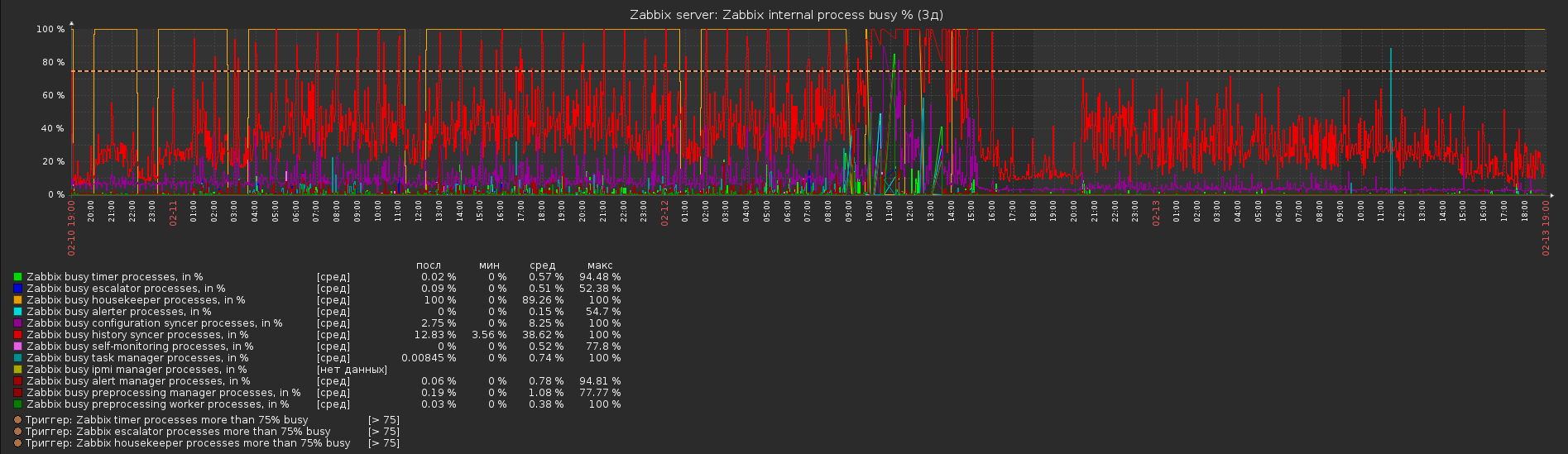Click the pink swatch for self-monitoring processes
1568x454 pixels.
click(x=17, y=346)
